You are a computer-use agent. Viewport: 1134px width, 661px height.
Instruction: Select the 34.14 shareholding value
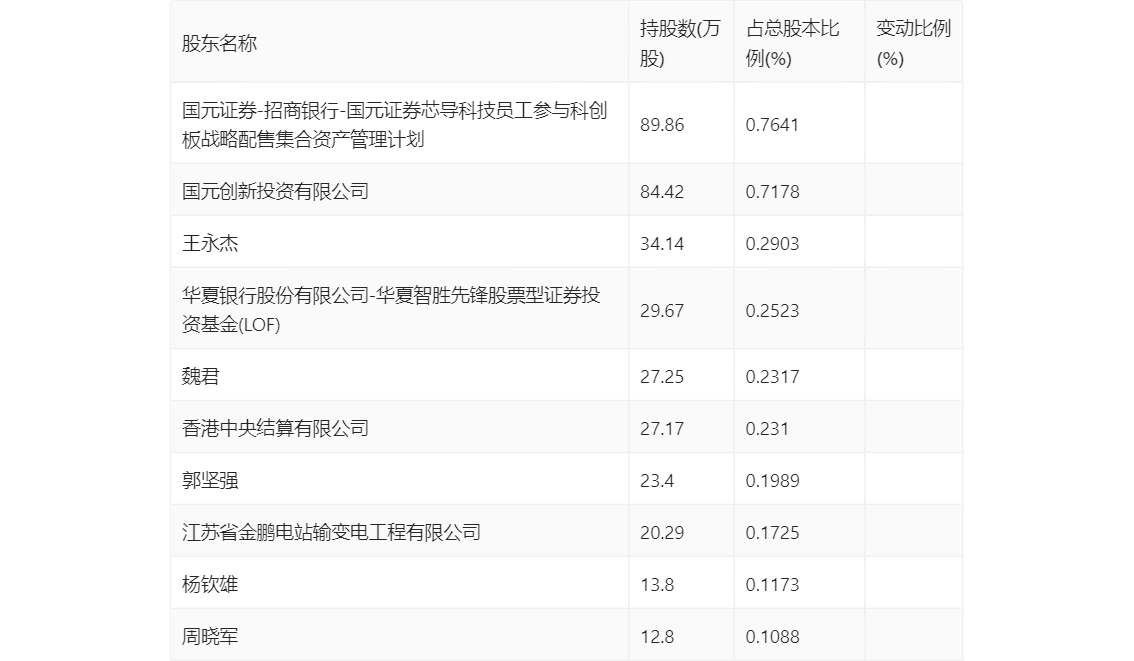[x=662, y=244]
